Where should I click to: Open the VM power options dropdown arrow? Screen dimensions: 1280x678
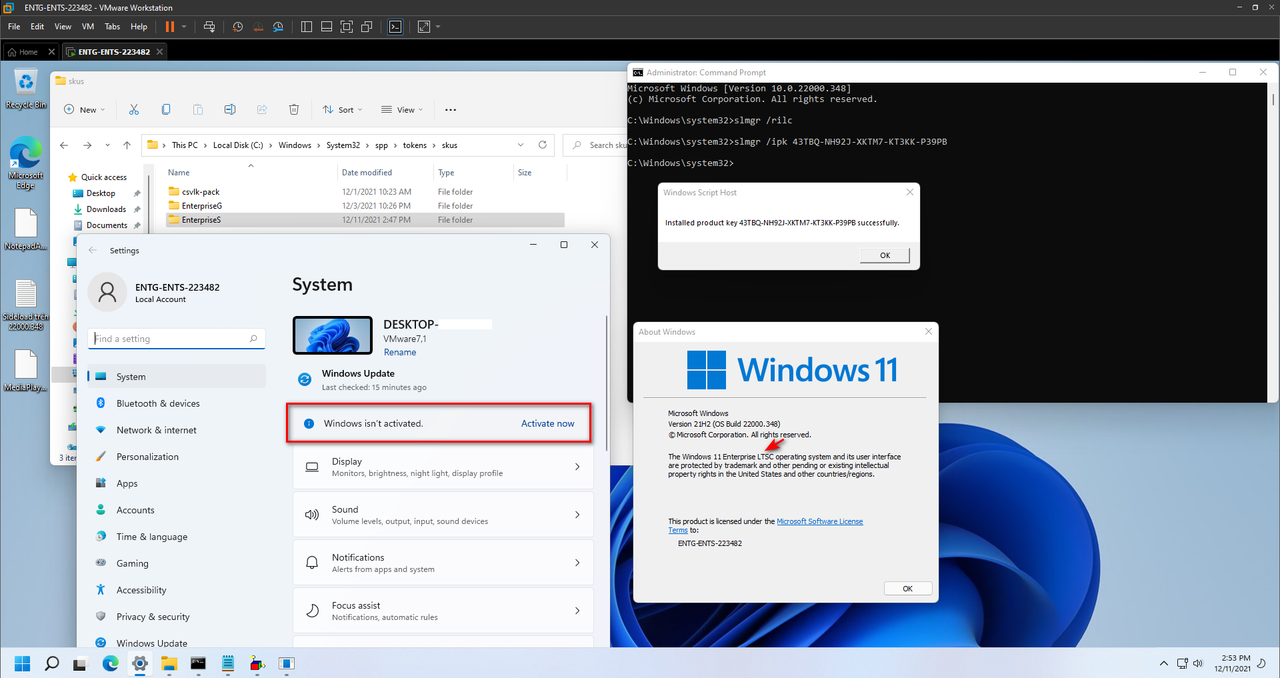coord(182,26)
